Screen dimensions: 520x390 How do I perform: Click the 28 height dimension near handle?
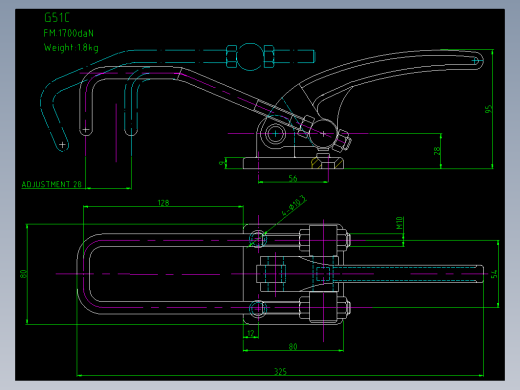point(437,151)
